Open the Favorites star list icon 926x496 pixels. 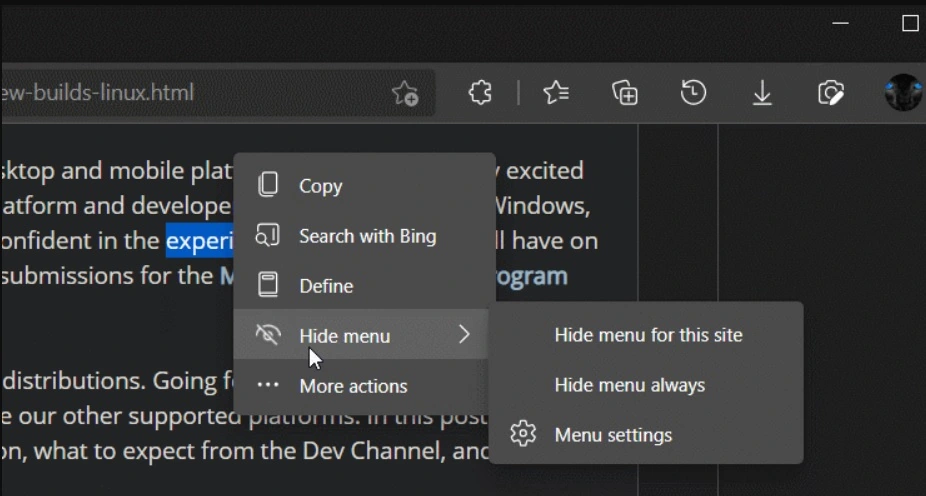coord(556,93)
